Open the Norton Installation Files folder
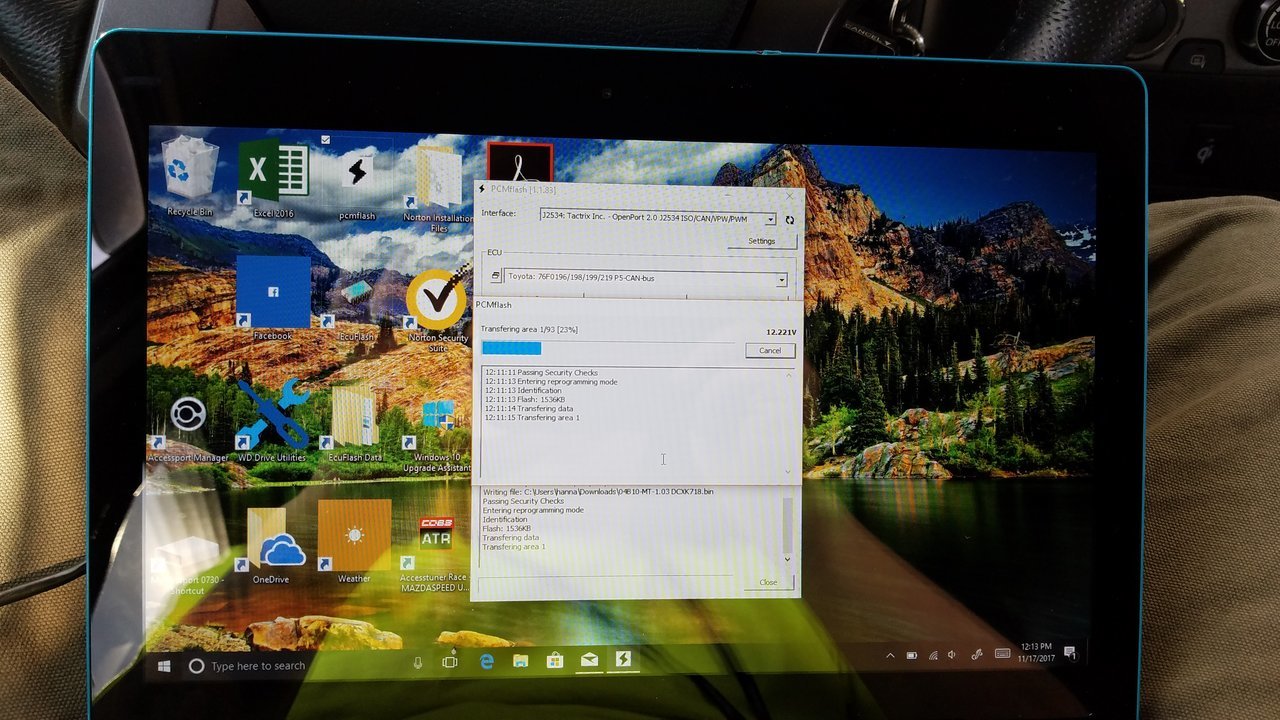Viewport: 1280px width, 720px height. tap(438, 188)
